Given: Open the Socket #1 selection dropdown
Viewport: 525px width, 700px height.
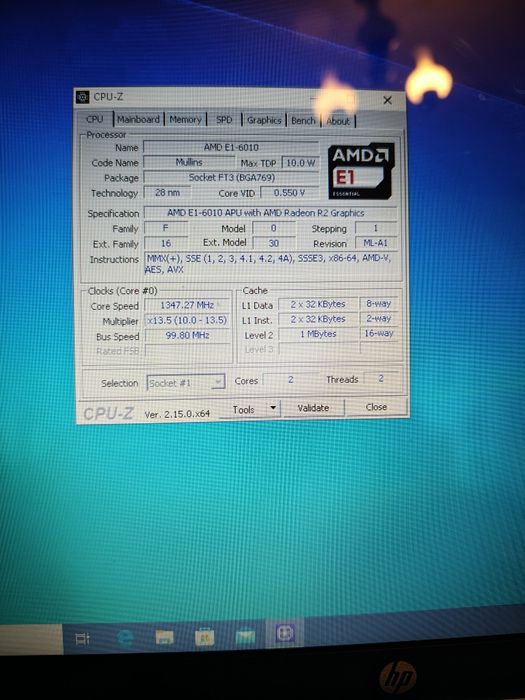Looking at the screenshot, I should [x=185, y=383].
